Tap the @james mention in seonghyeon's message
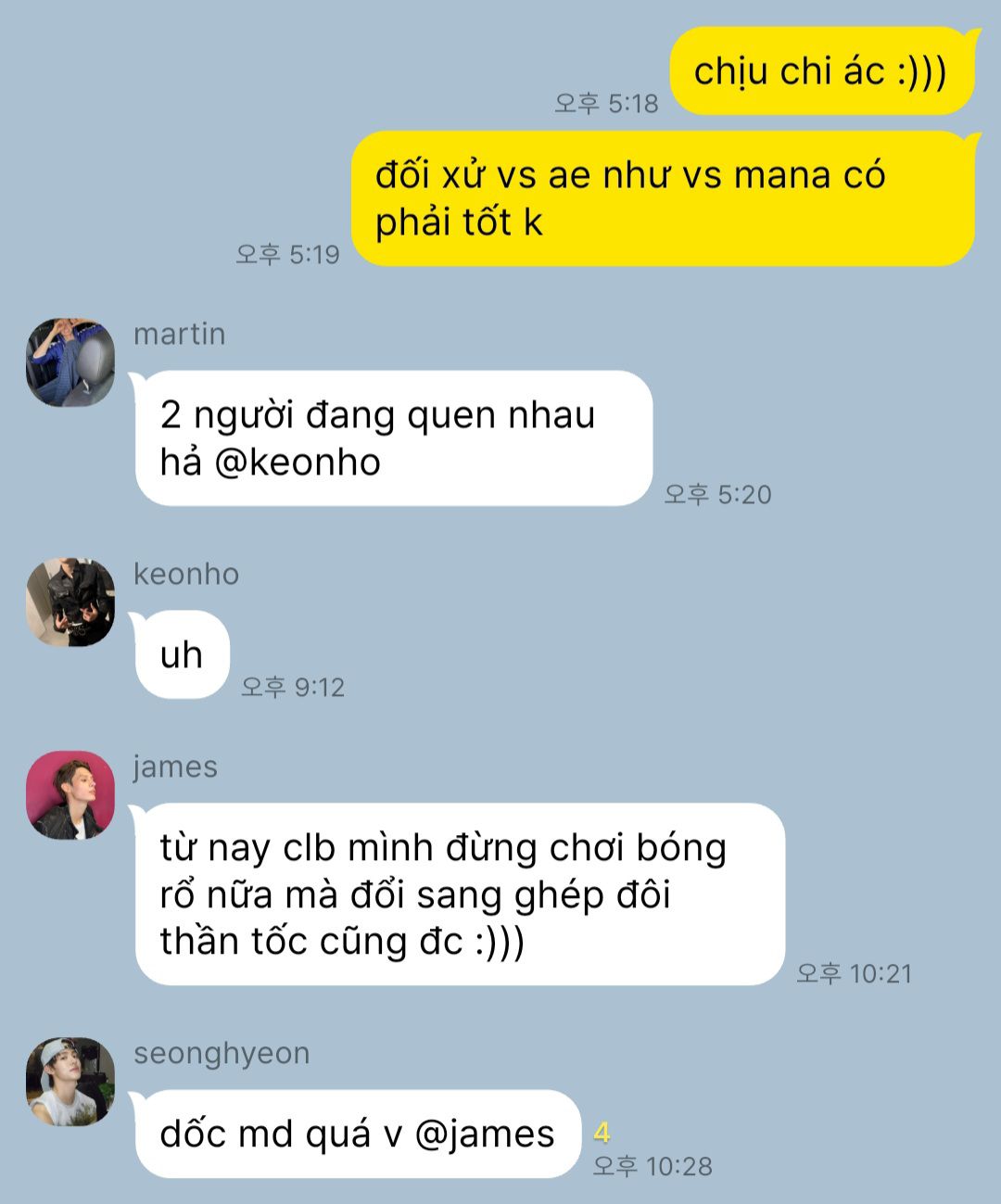This screenshot has width=1001, height=1204. click(x=485, y=1134)
